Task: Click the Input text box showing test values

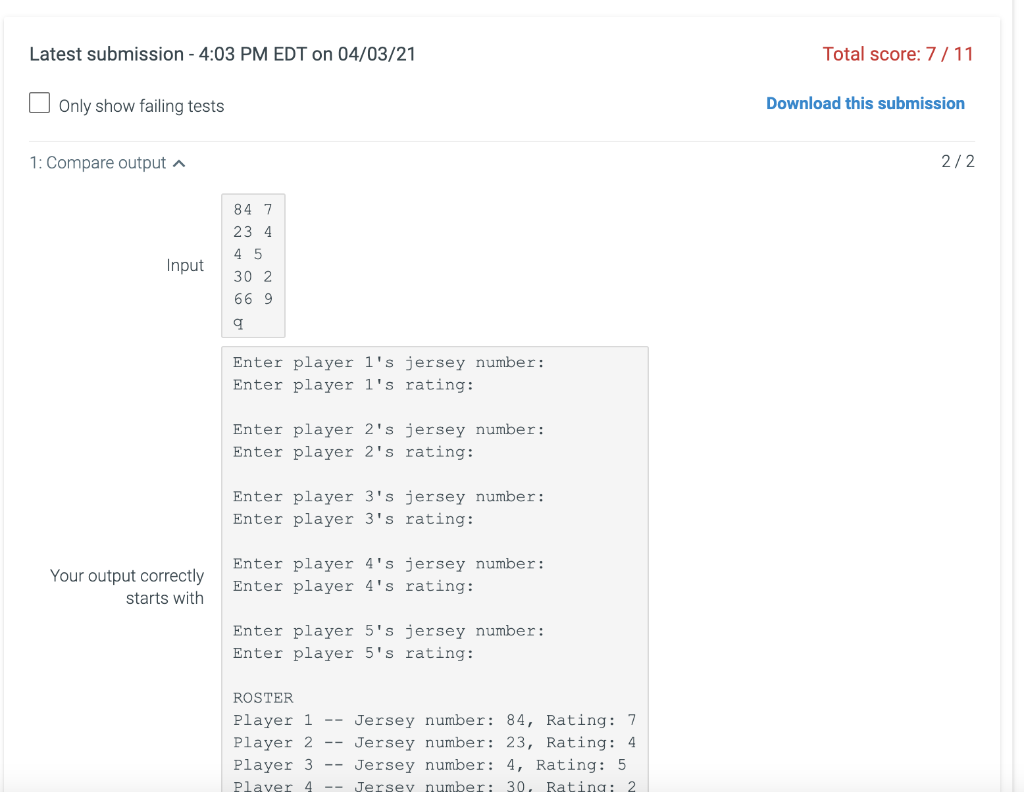Action: pos(252,264)
